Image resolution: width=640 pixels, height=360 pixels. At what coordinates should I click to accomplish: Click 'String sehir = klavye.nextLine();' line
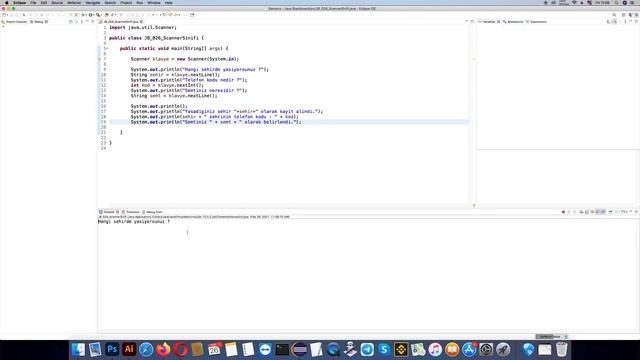pyautogui.click(x=175, y=75)
